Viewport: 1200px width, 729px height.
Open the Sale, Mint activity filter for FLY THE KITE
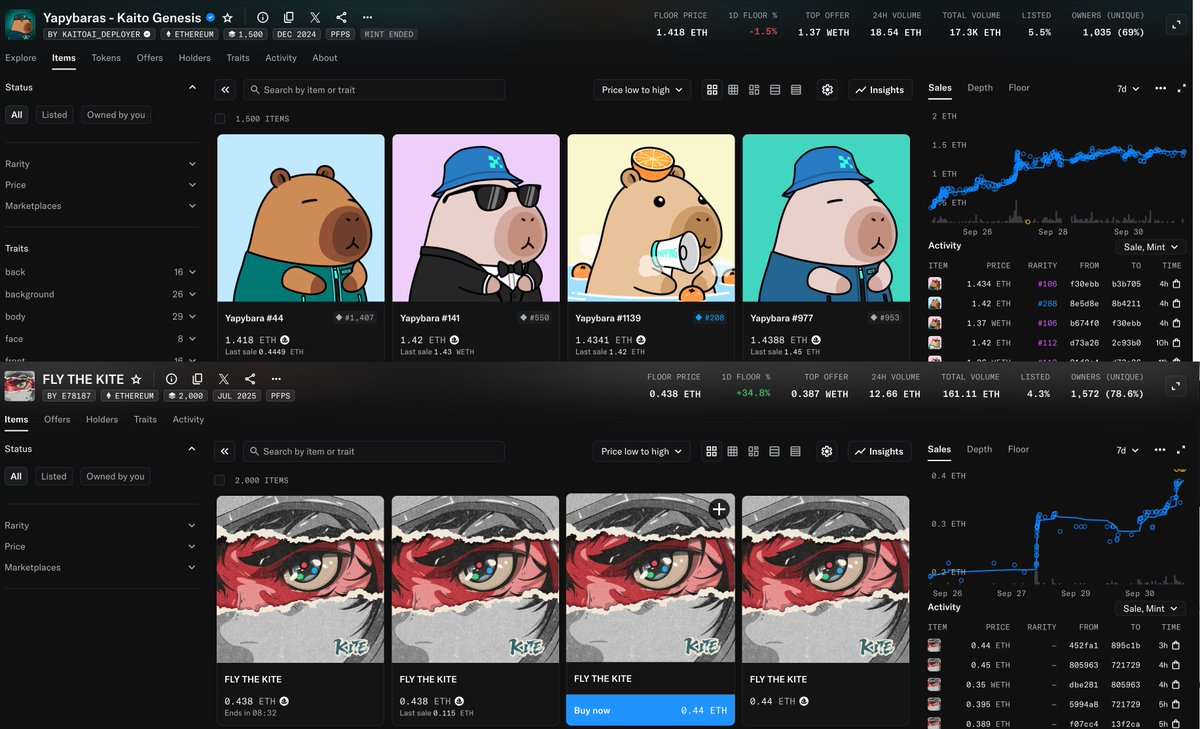click(1149, 608)
